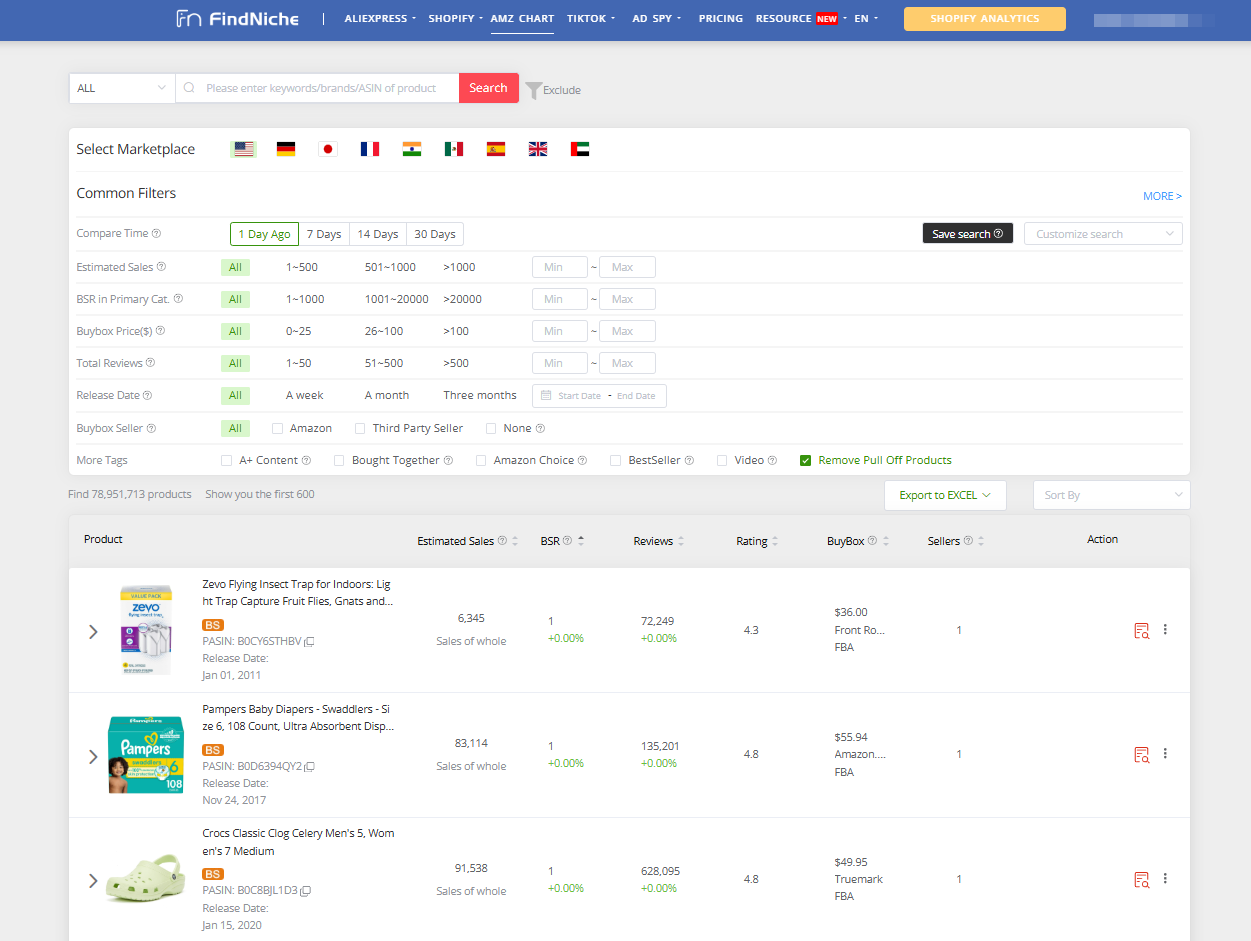
Task: Click the keyword search input field
Action: pyautogui.click(x=320, y=88)
